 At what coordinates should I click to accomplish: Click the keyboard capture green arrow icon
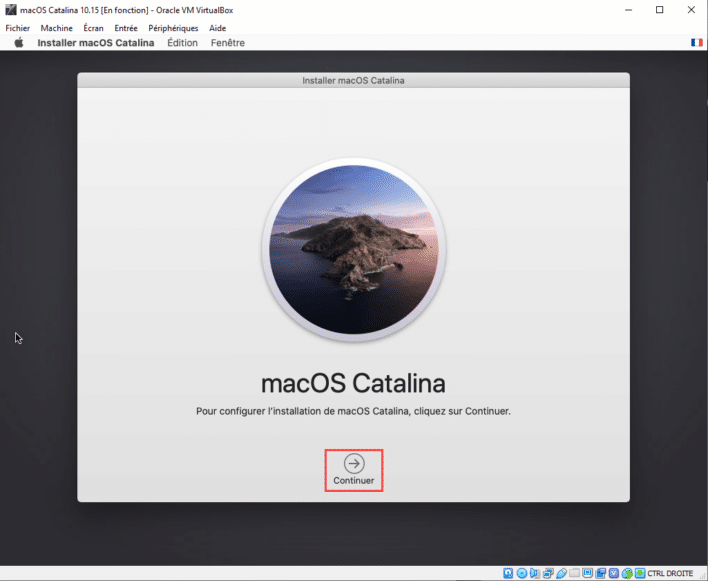640,573
